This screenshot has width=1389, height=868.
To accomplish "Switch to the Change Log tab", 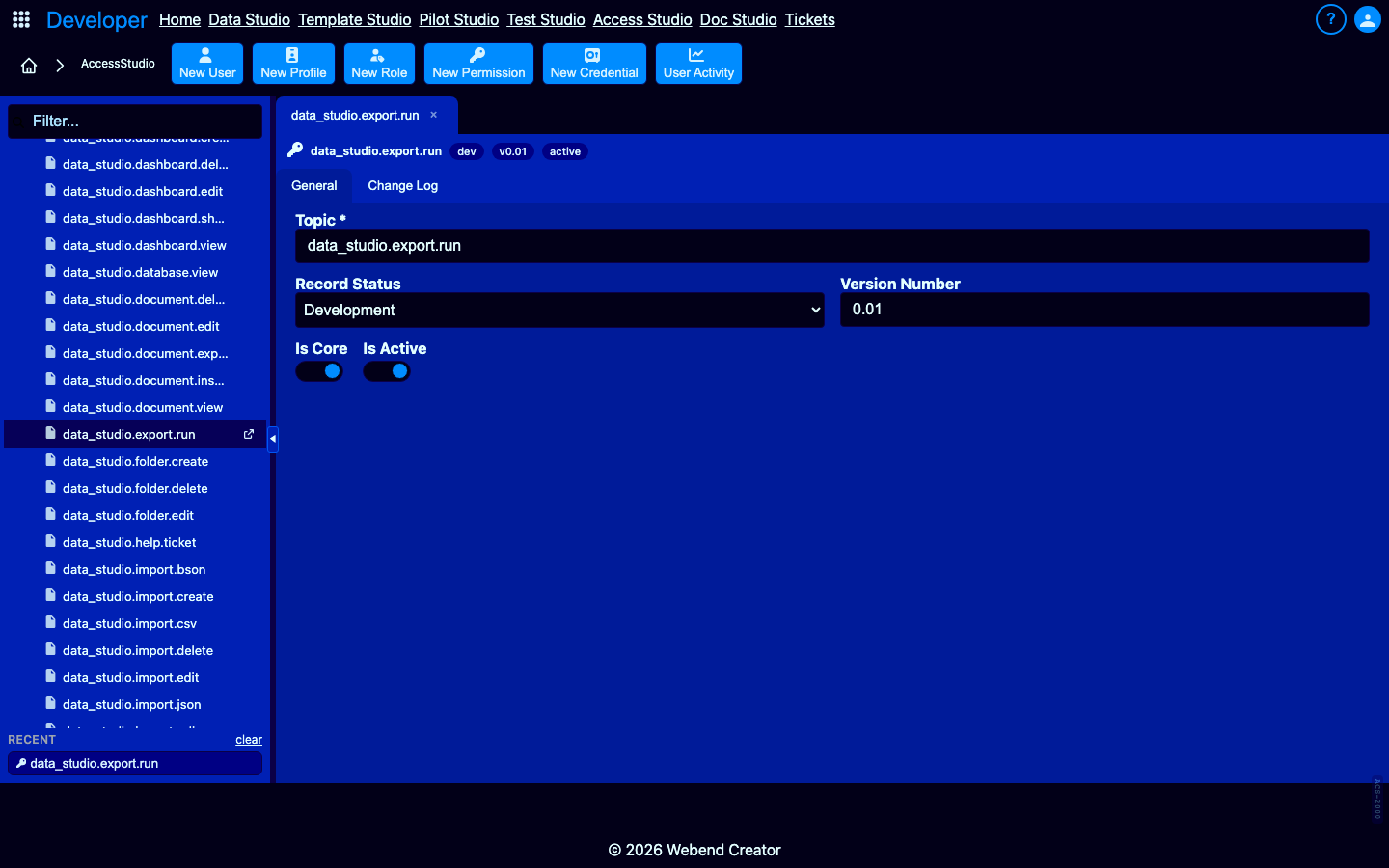I will pyautogui.click(x=403, y=185).
